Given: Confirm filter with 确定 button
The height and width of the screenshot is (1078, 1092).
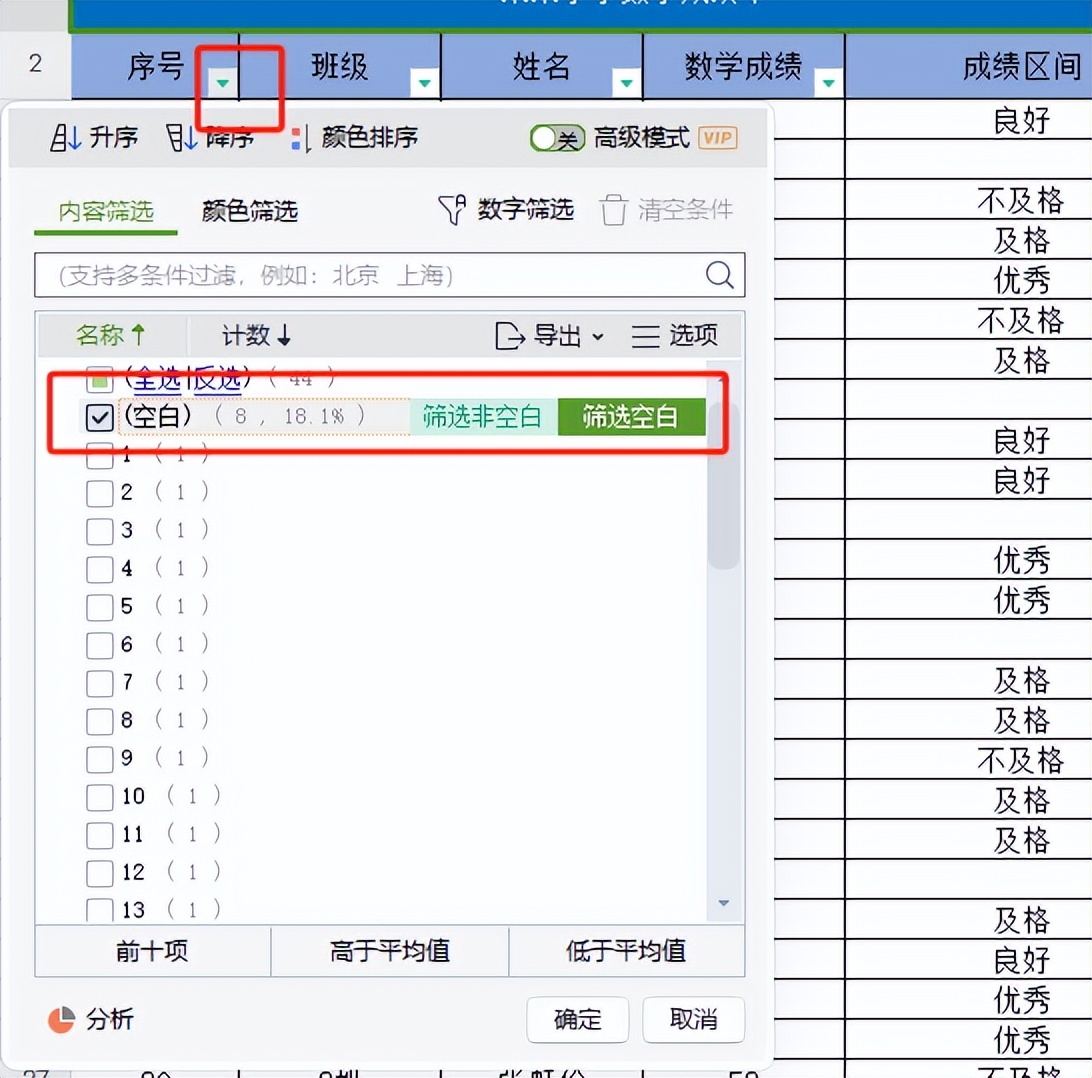Looking at the screenshot, I should point(577,1020).
